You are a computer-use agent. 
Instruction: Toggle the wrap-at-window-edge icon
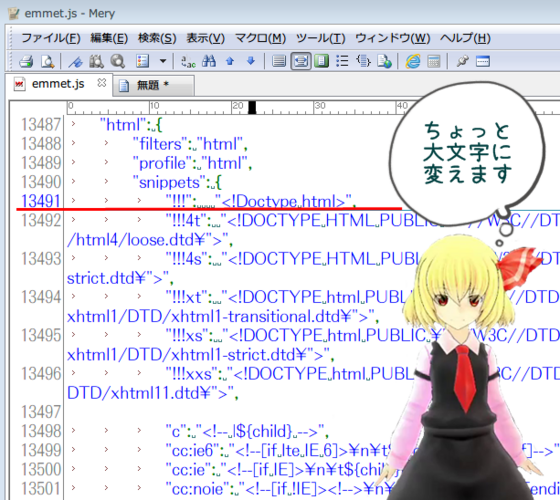click(x=301, y=61)
